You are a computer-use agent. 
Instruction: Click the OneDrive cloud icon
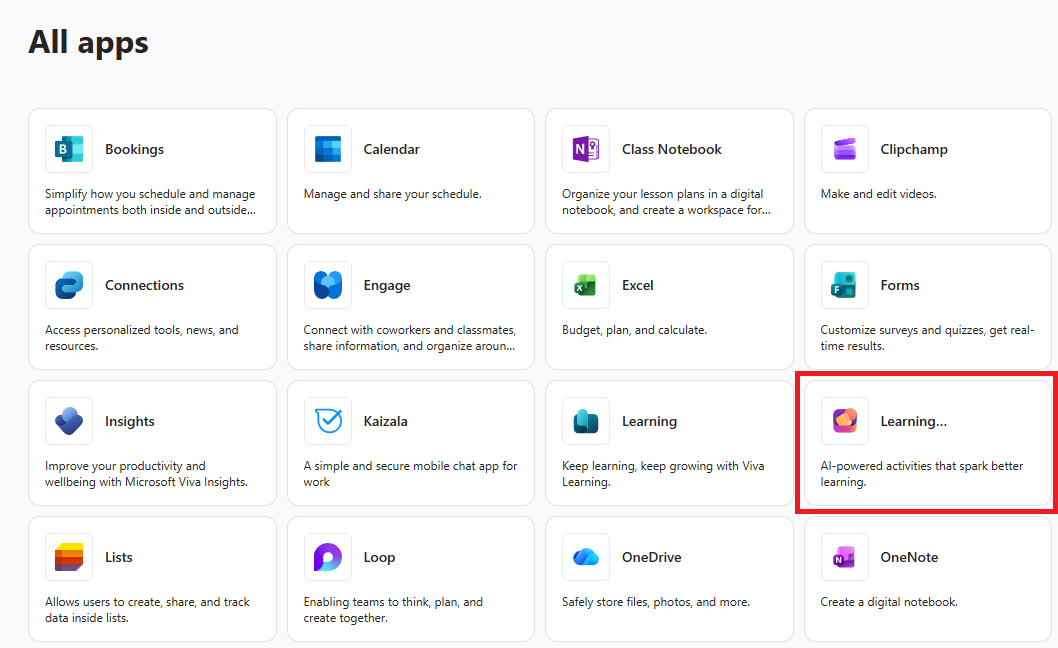[586, 557]
